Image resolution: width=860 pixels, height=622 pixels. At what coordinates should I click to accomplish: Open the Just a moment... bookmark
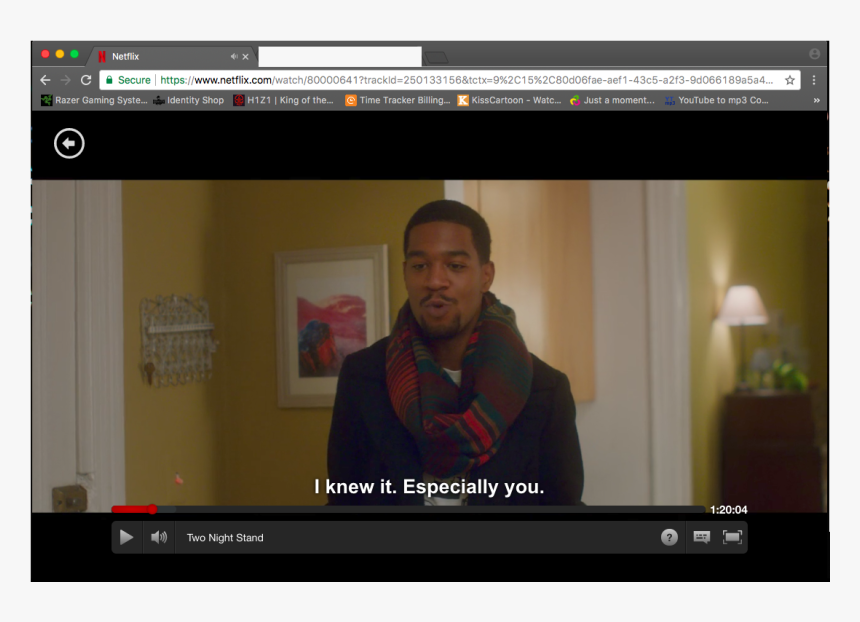coord(612,100)
